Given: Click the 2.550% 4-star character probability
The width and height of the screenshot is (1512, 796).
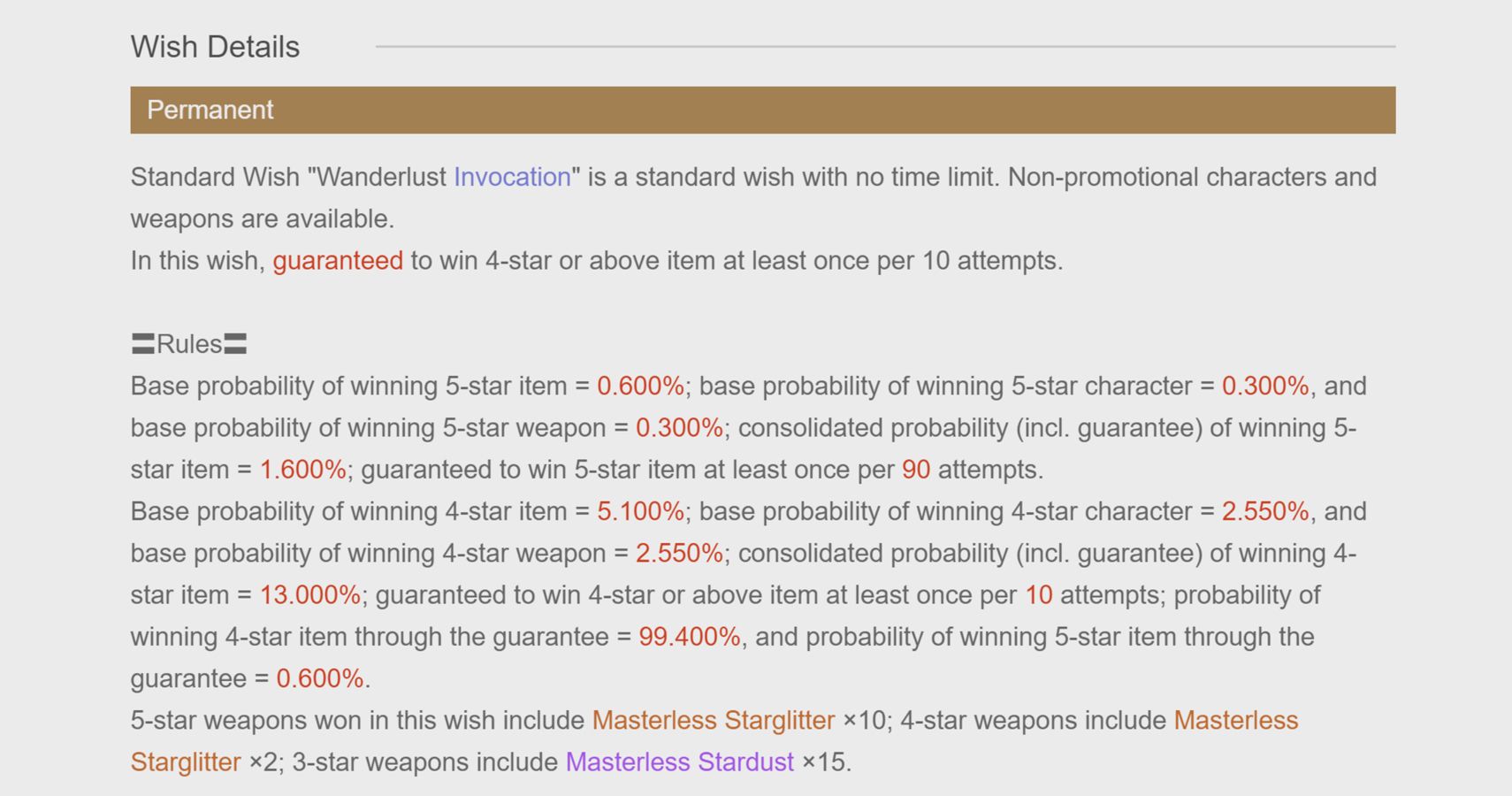Looking at the screenshot, I should [x=1265, y=511].
